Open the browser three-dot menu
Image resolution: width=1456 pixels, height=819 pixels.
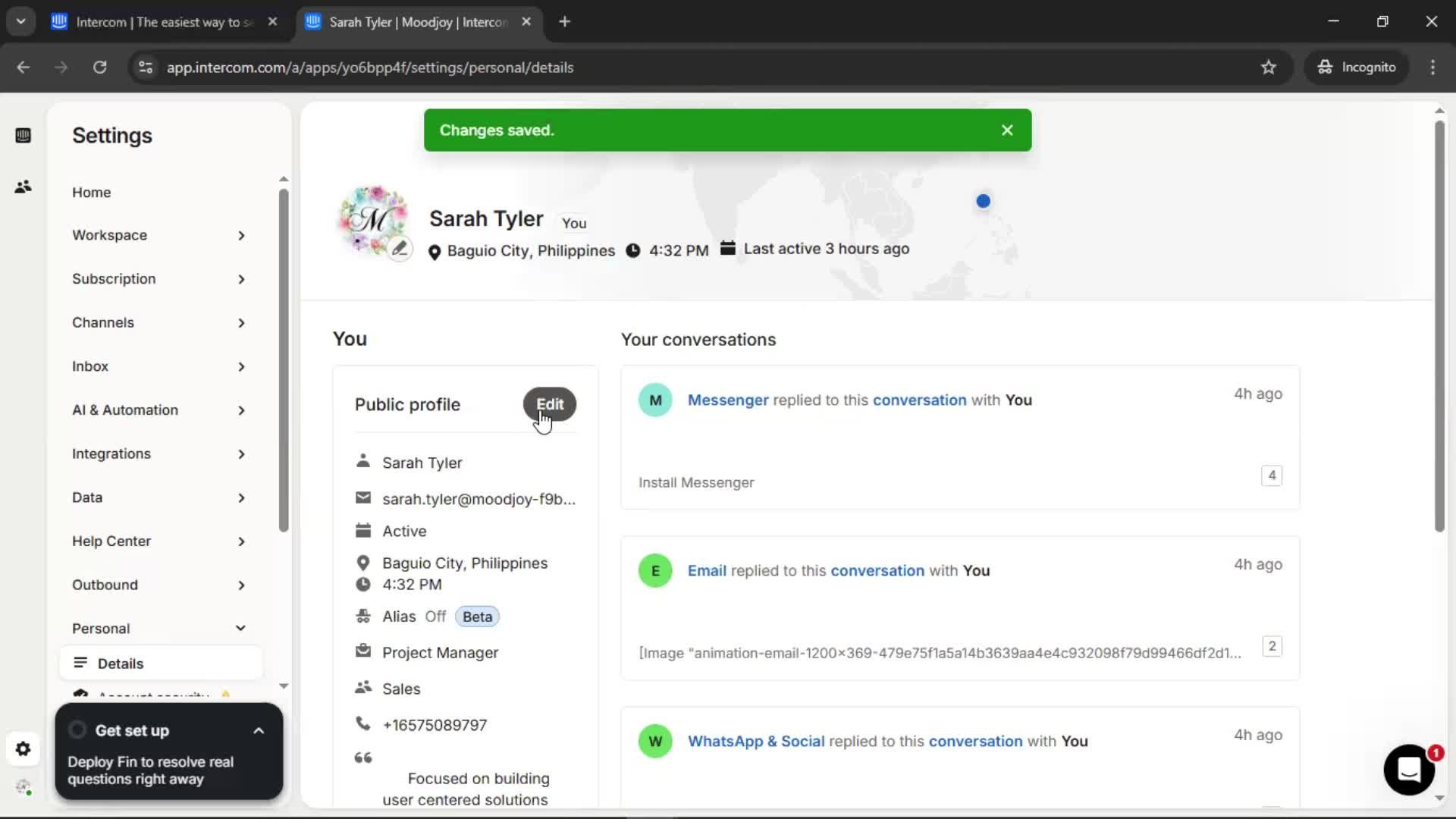(x=1432, y=67)
